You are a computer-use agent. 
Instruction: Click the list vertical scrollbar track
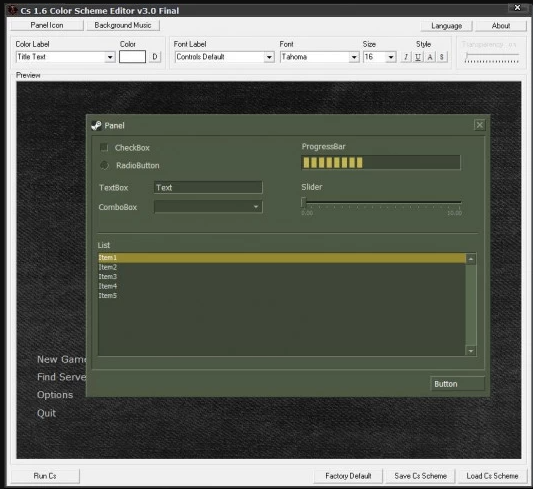471,305
